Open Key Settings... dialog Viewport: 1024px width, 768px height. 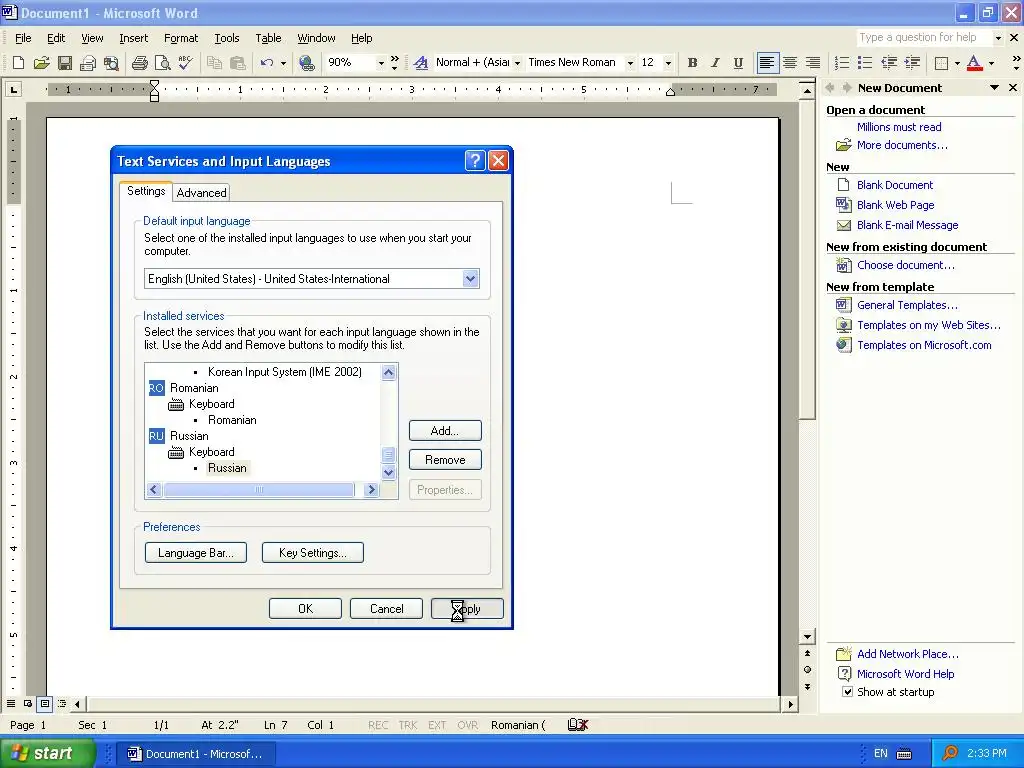click(312, 552)
